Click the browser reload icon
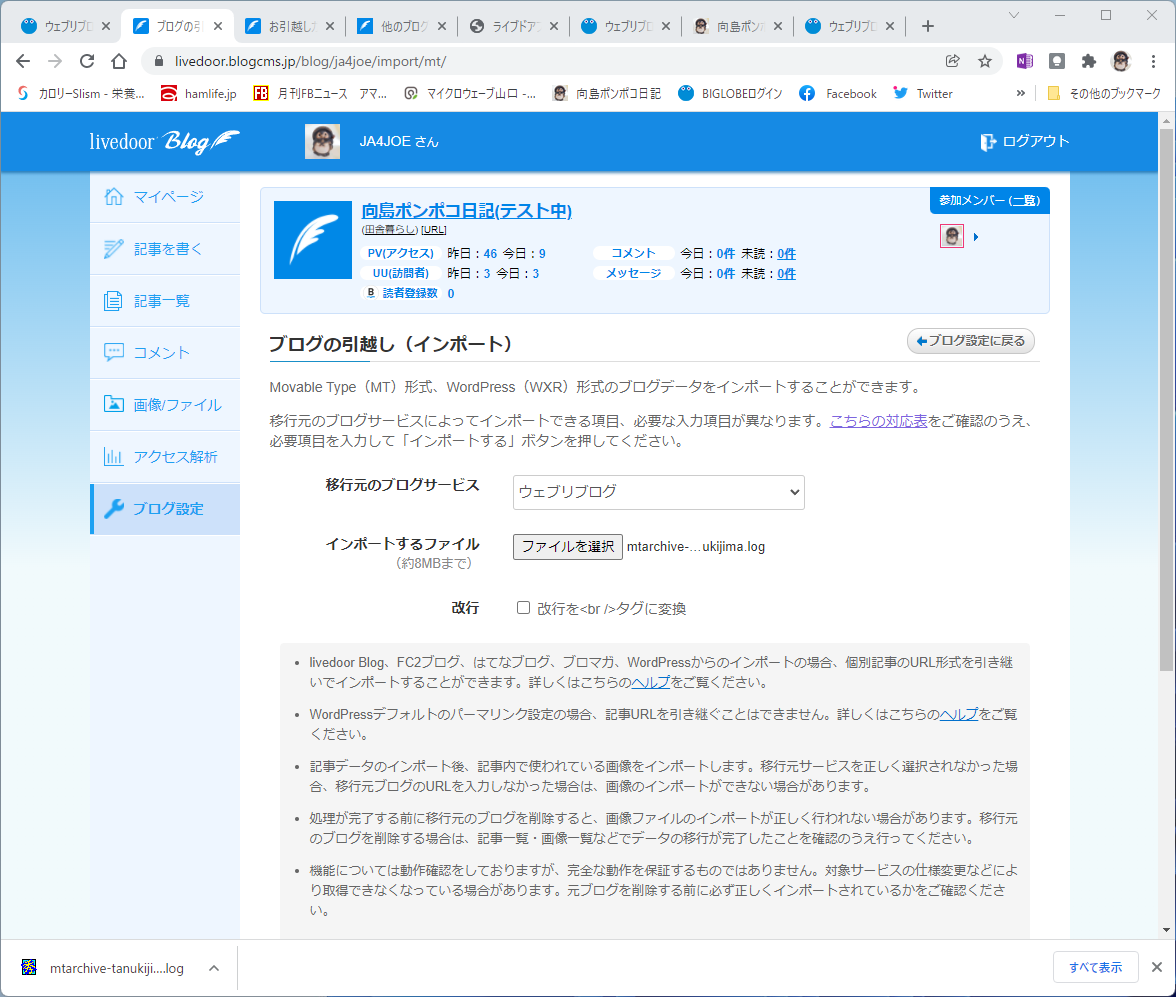This screenshot has height=997, width=1176. click(x=87, y=61)
